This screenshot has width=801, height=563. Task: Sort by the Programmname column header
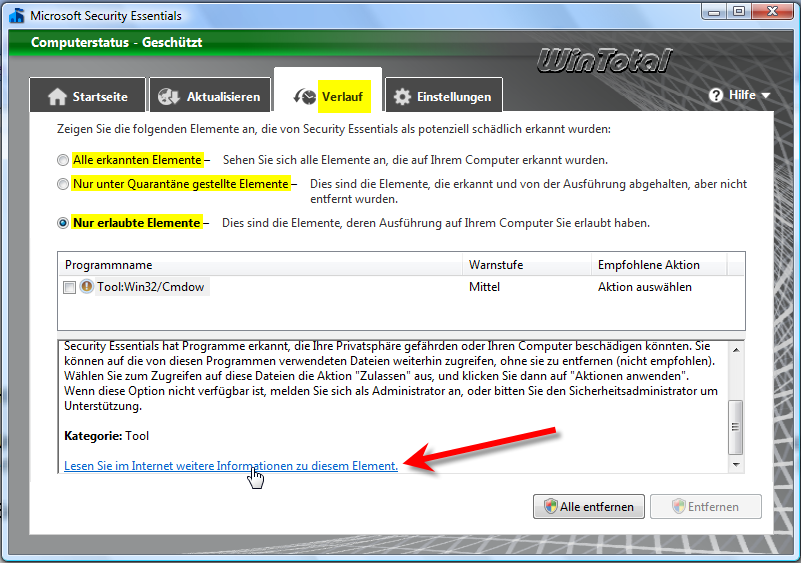(260, 265)
